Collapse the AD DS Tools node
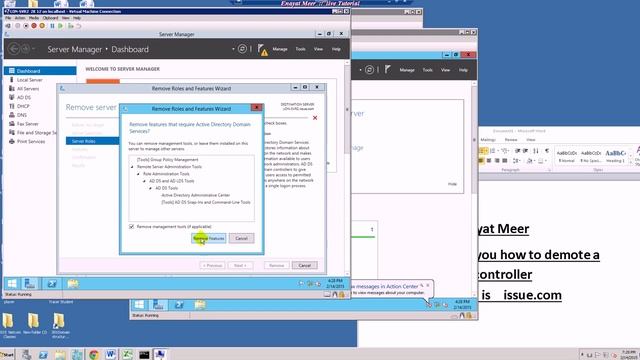The image size is (640, 360). [151, 188]
